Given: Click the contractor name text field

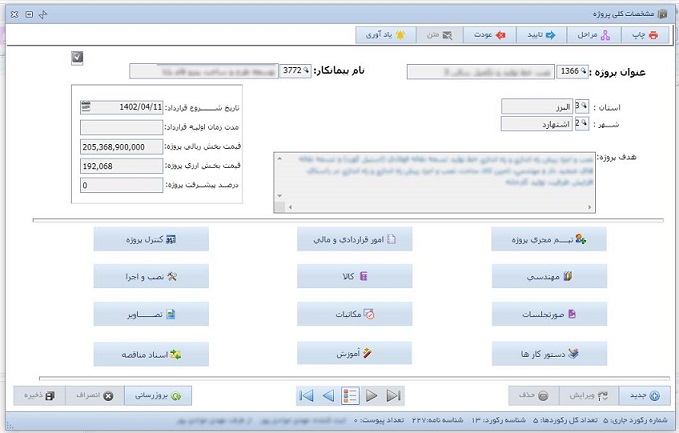Looking at the screenshot, I should [x=204, y=71].
